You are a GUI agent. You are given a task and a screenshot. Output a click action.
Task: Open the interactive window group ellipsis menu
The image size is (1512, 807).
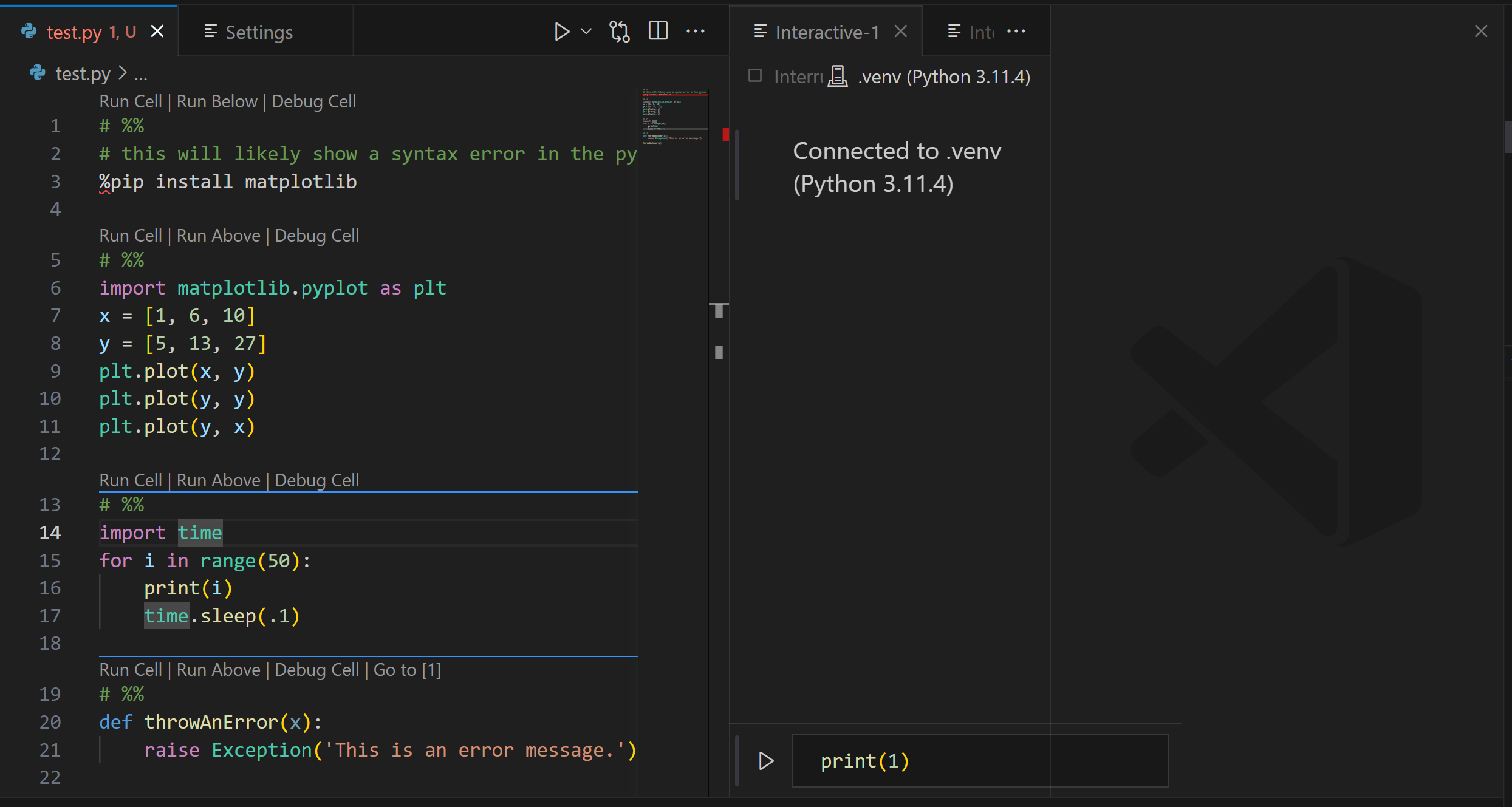click(x=1017, y=32)
